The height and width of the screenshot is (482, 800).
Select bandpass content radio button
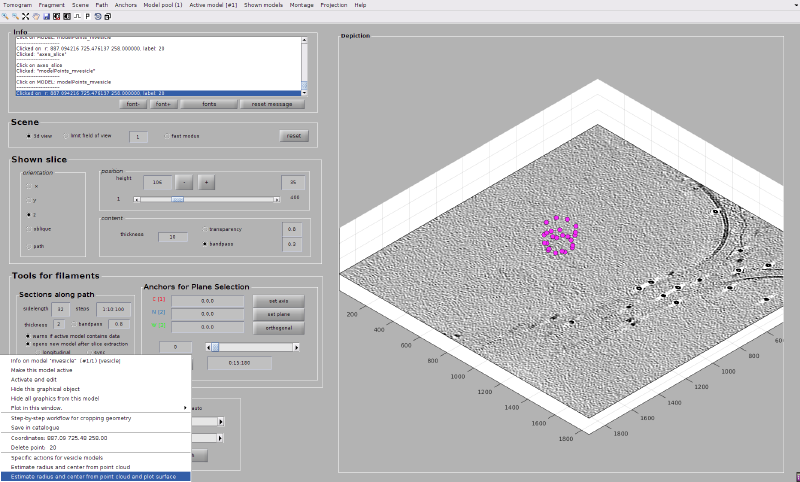[205, 244]
